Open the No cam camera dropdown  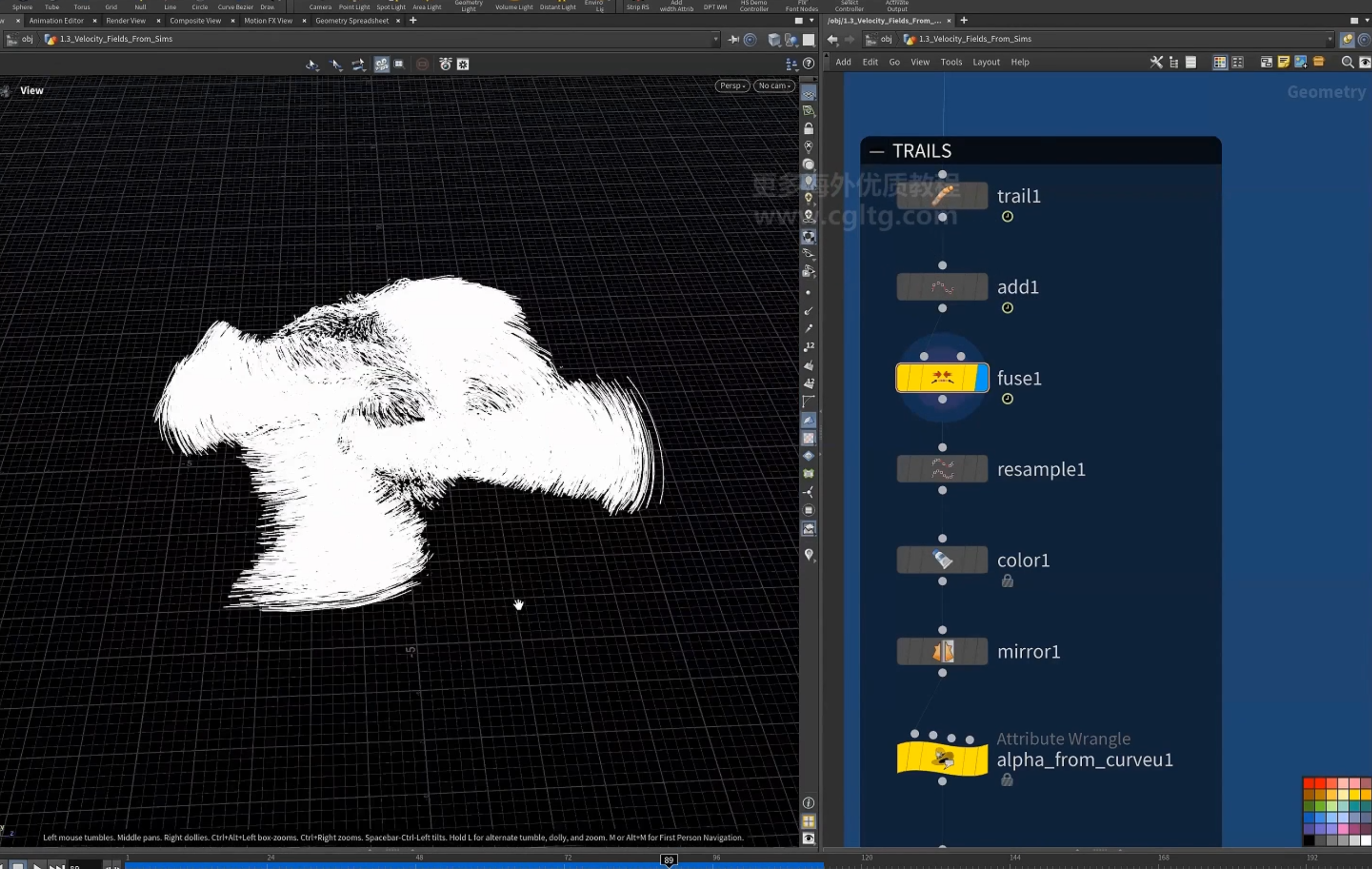coord(774,85)
